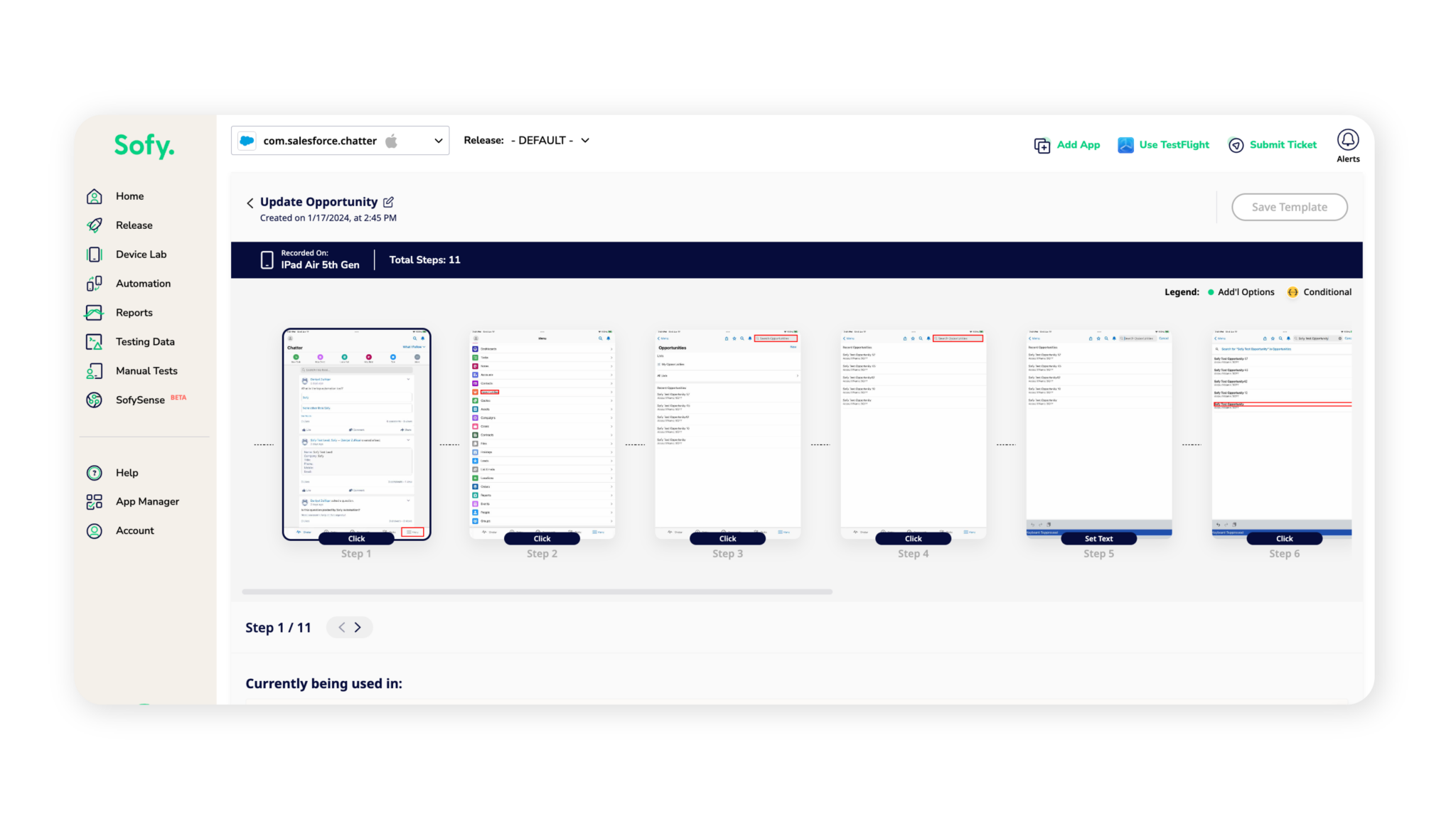Open the Use TestFlight option

[1163, 144]
